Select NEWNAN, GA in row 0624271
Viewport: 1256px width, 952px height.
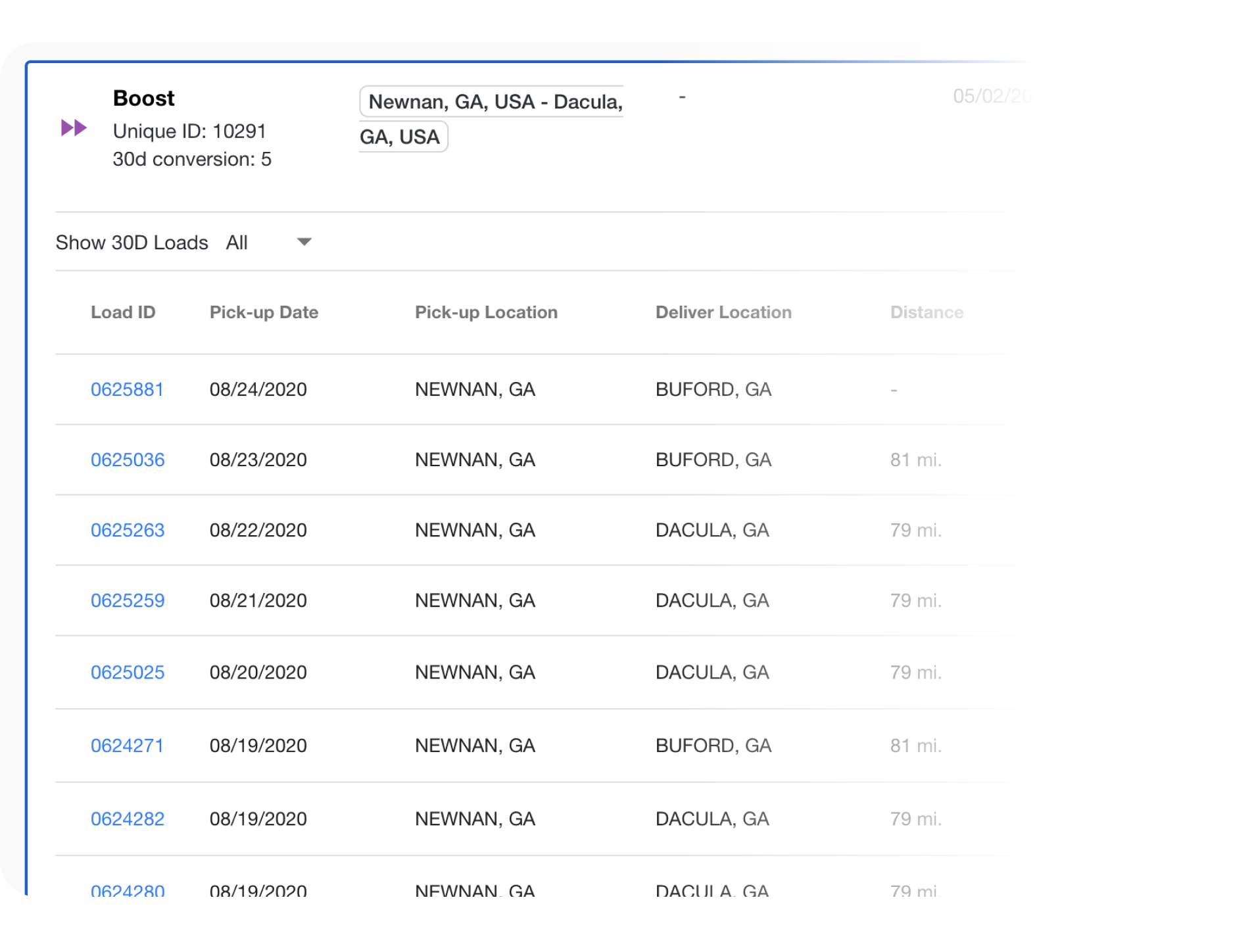(x=475, y=746)
